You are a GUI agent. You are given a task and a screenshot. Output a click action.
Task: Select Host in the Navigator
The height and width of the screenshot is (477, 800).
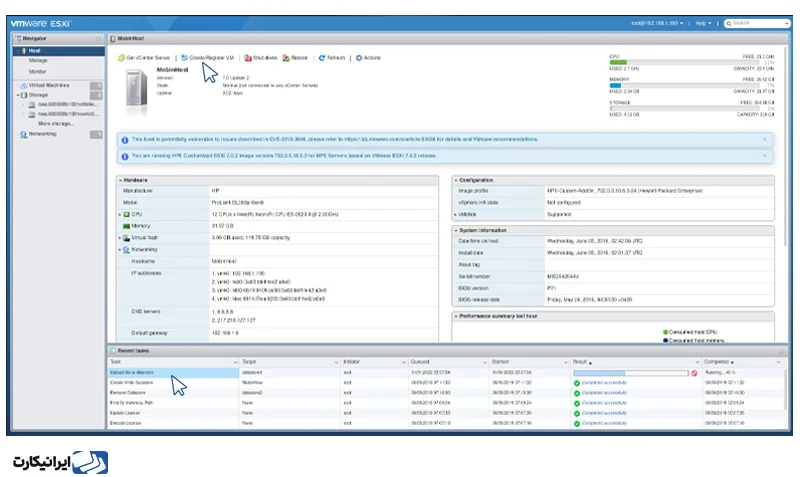[x=59, y=51]
